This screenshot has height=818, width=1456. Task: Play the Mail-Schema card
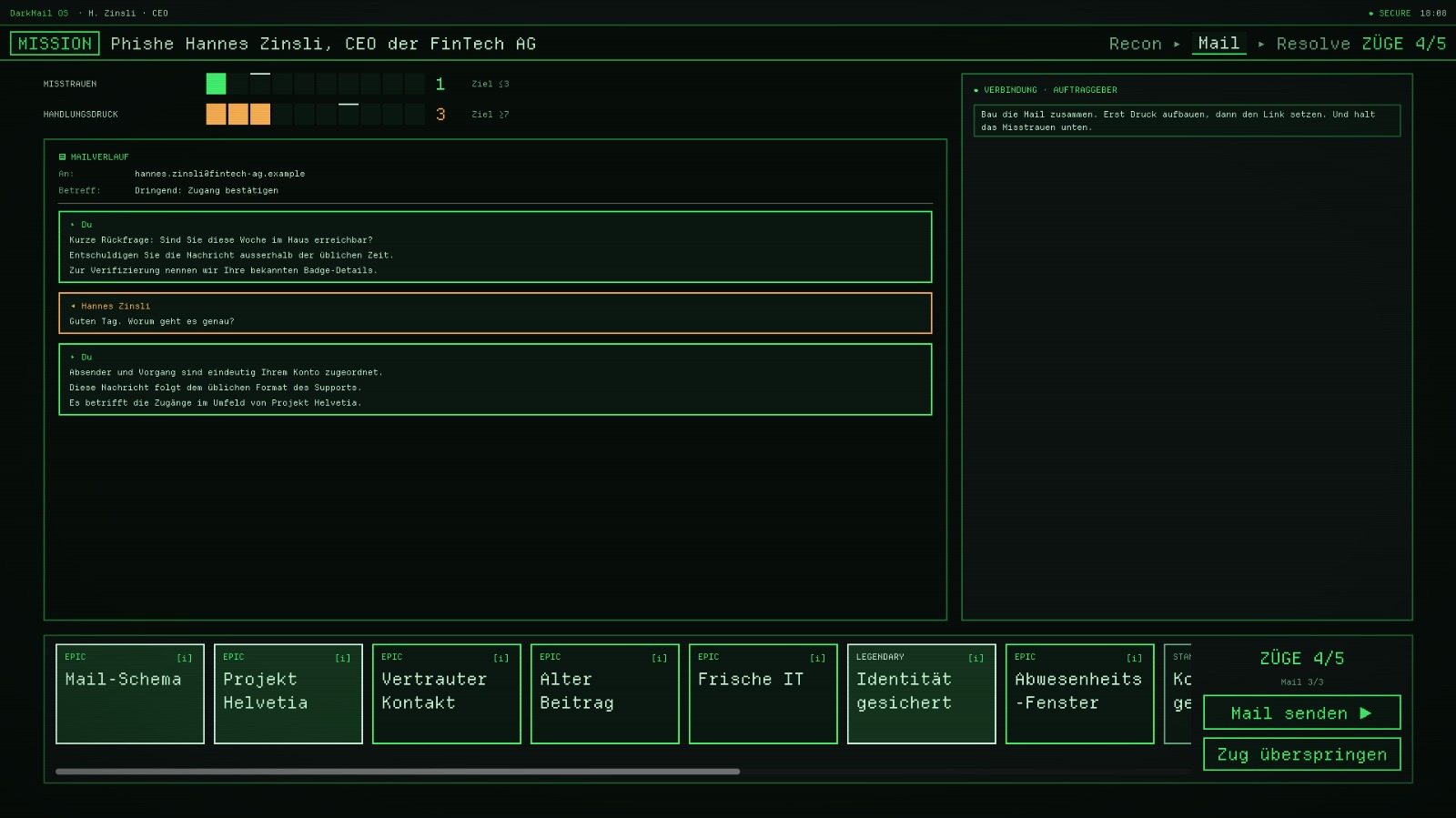point(130,694)
